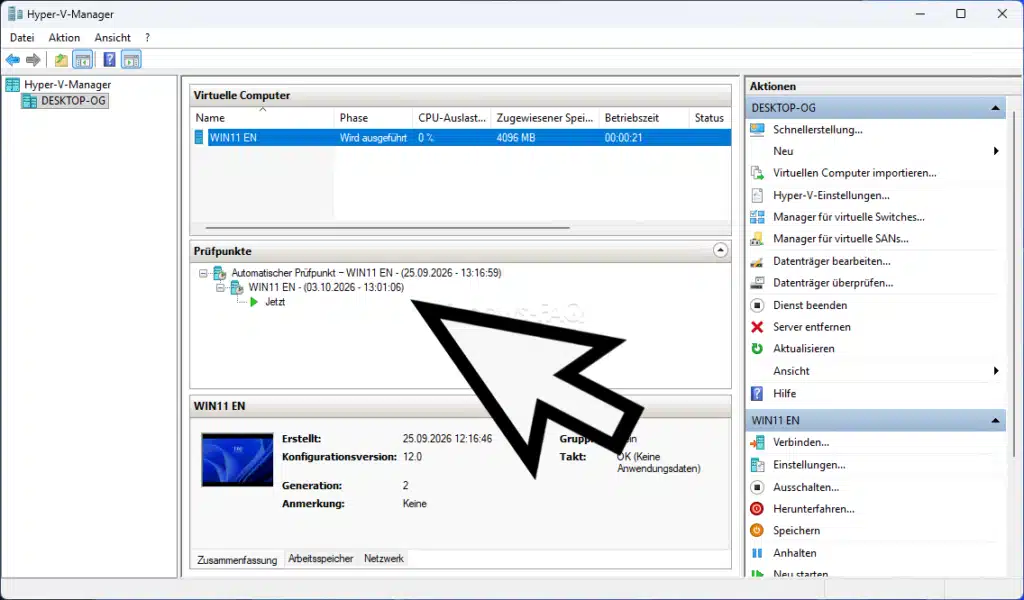Click the Forward arrow toolbar icon
The width and height of the screenshot is (1024, 600).
tap(33, 60)
